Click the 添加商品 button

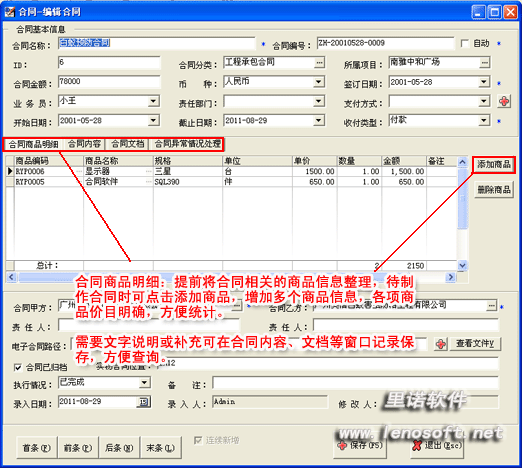click(494, 164)
